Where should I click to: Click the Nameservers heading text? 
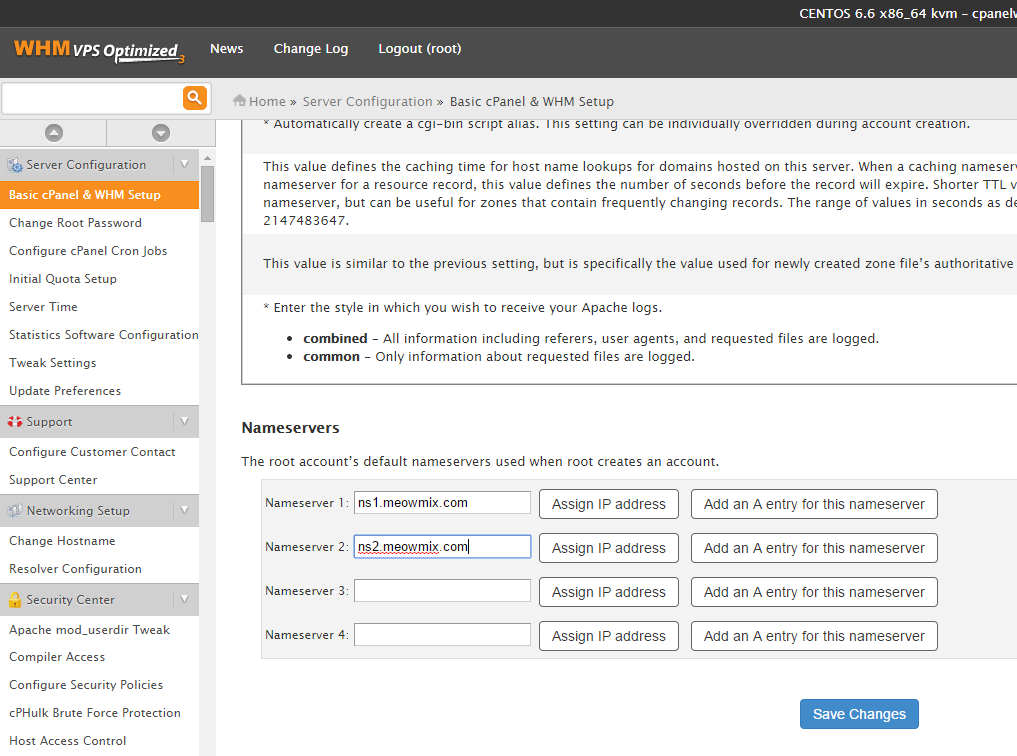pyautogui.click(x=290, y=428)
